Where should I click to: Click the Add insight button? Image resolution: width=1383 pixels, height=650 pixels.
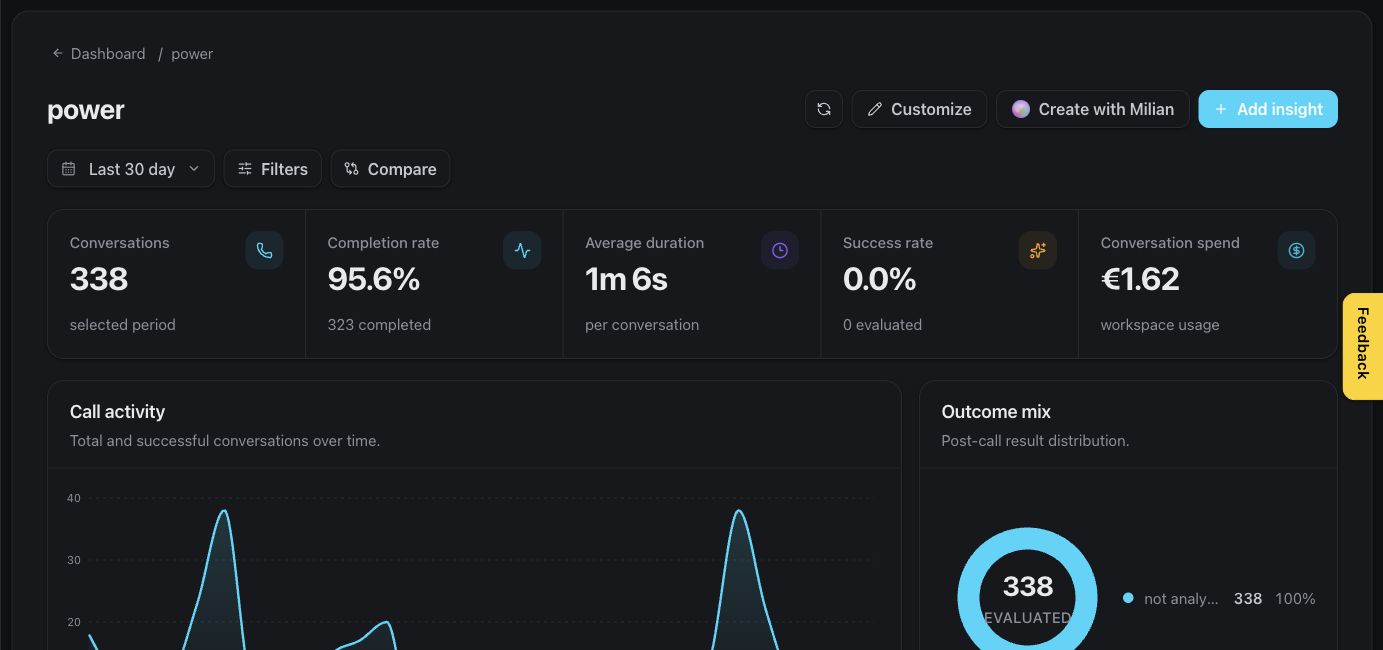click(x=1268, y=109)
